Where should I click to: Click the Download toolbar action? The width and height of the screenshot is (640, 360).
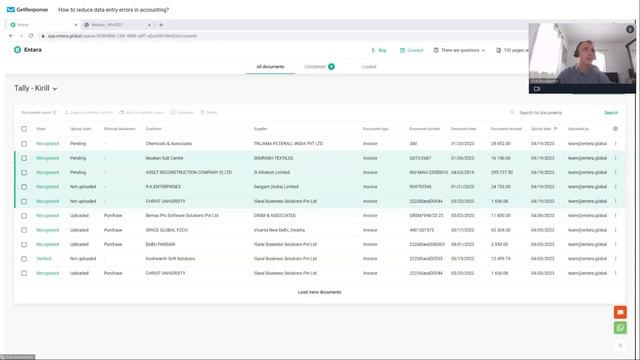182,112
